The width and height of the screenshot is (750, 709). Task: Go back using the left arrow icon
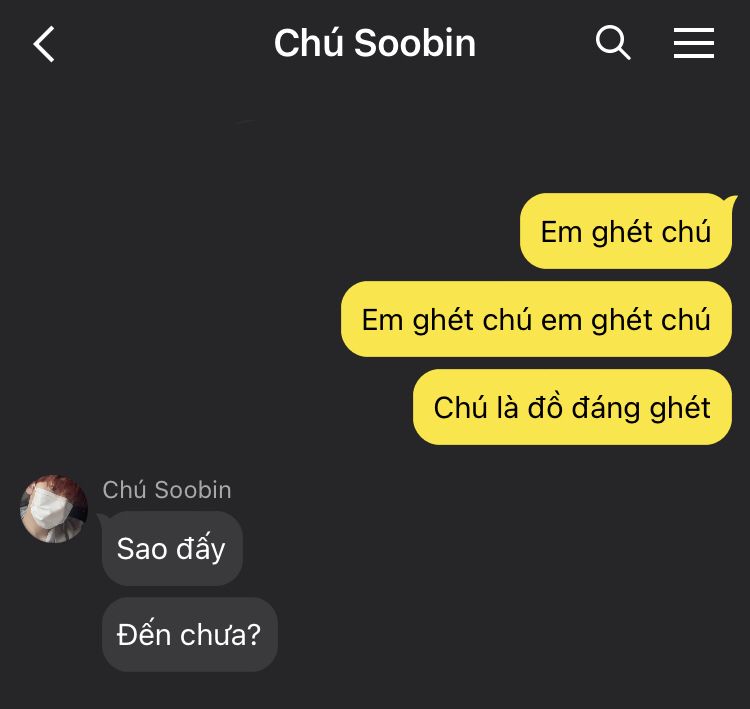tap(44, 44)
